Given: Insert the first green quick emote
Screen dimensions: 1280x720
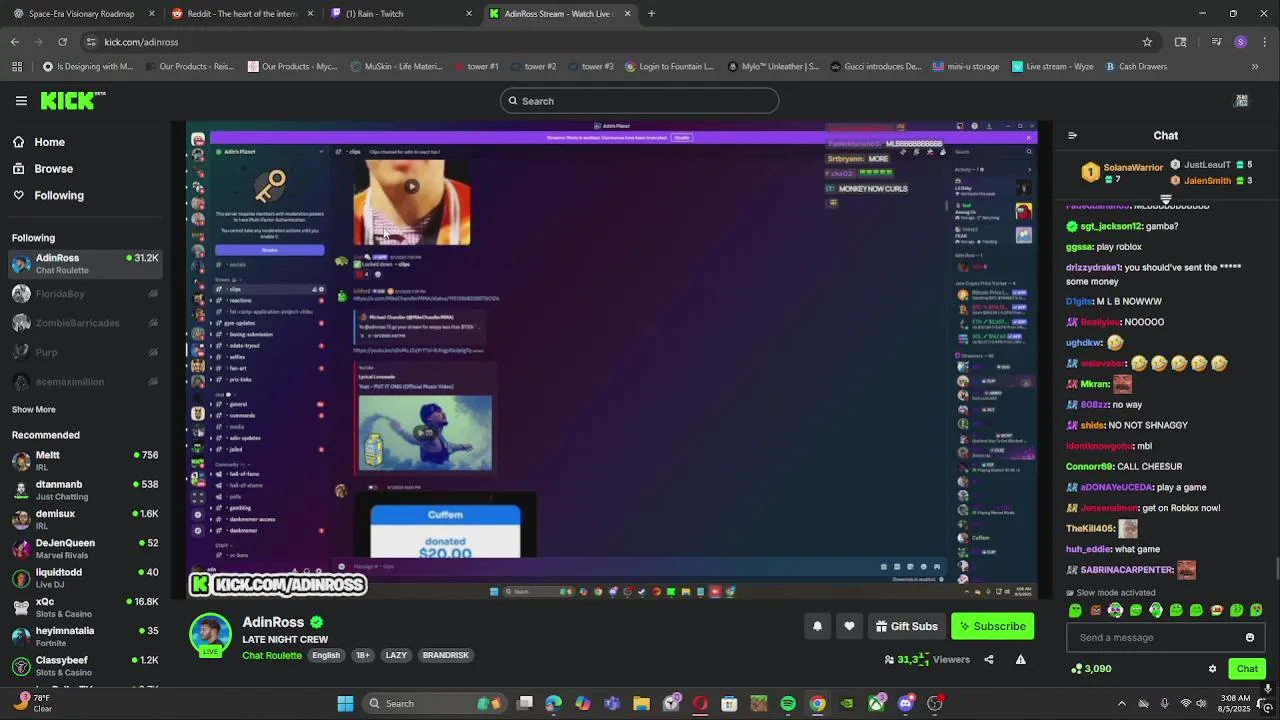Looking at the screenshot, I should click(x=1075, y=610).
